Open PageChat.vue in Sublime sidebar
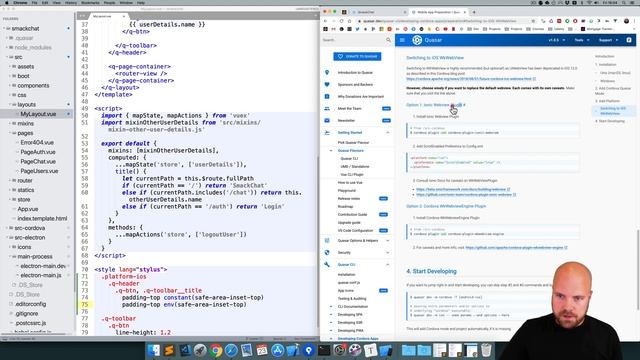This screenshot has width=640, height=360. (x=38, y=162)
